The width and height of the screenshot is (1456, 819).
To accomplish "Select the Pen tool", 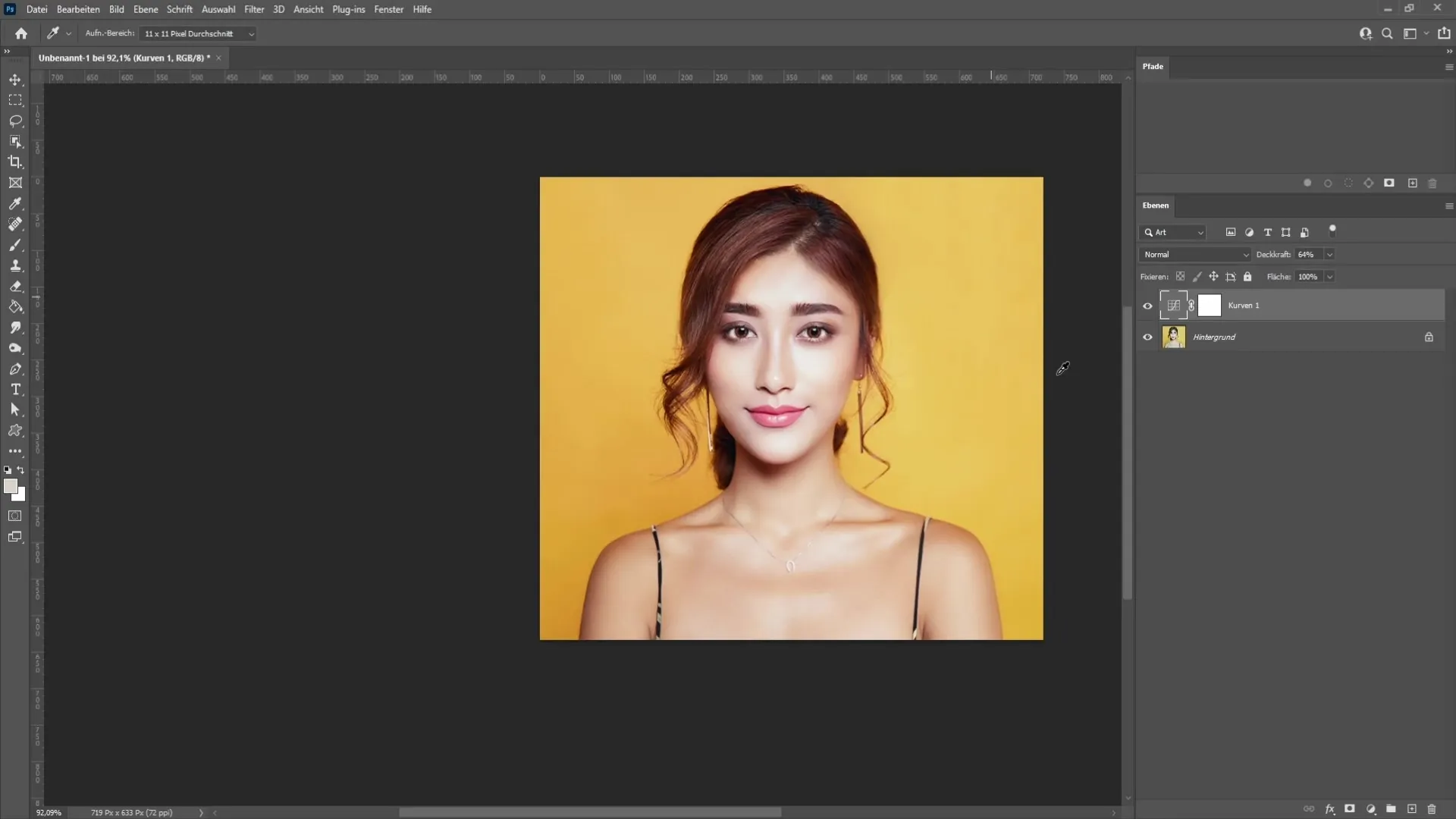I will pos(15,369).
